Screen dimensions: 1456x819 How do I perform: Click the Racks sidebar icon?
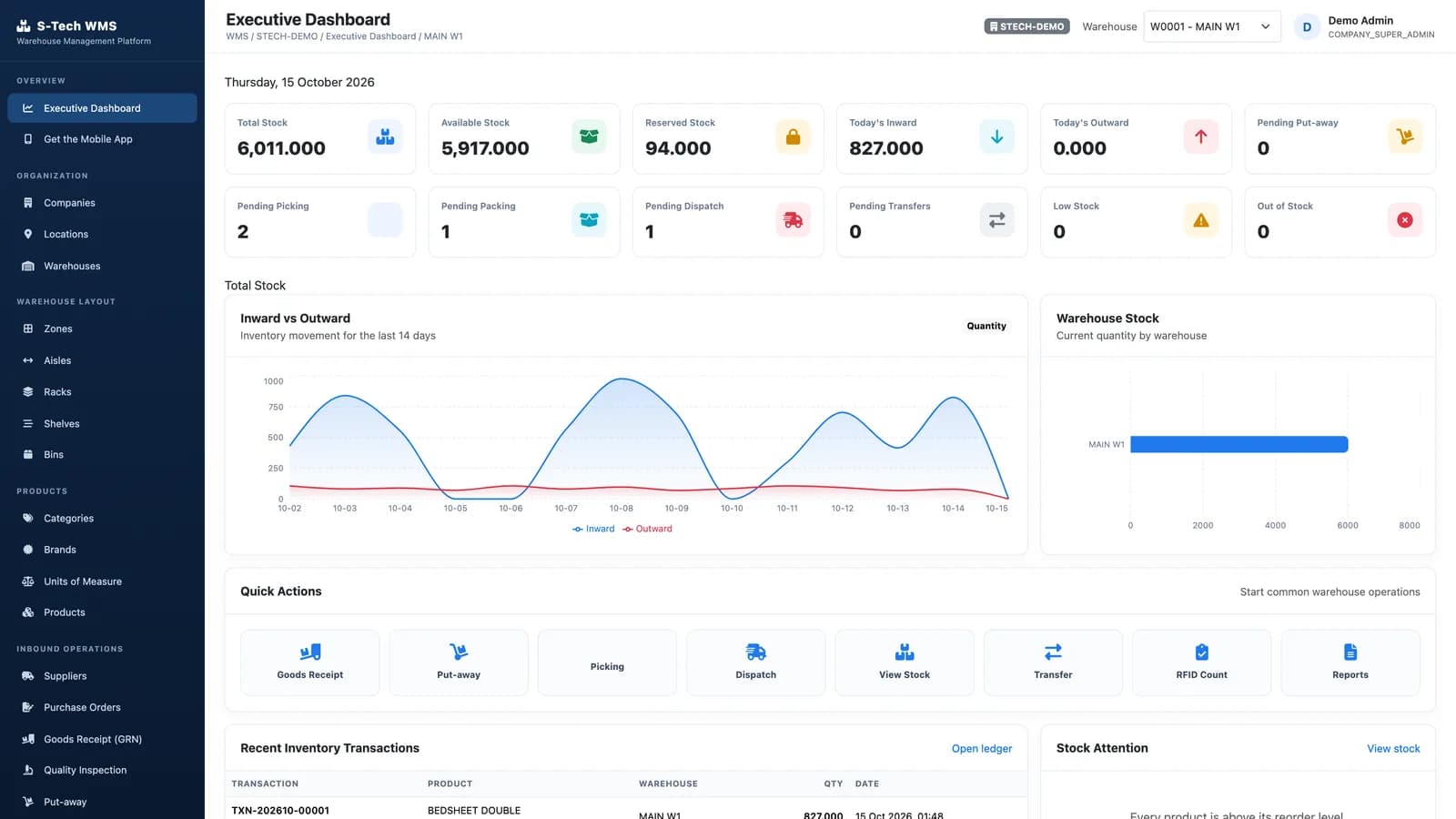pos(28,392)
